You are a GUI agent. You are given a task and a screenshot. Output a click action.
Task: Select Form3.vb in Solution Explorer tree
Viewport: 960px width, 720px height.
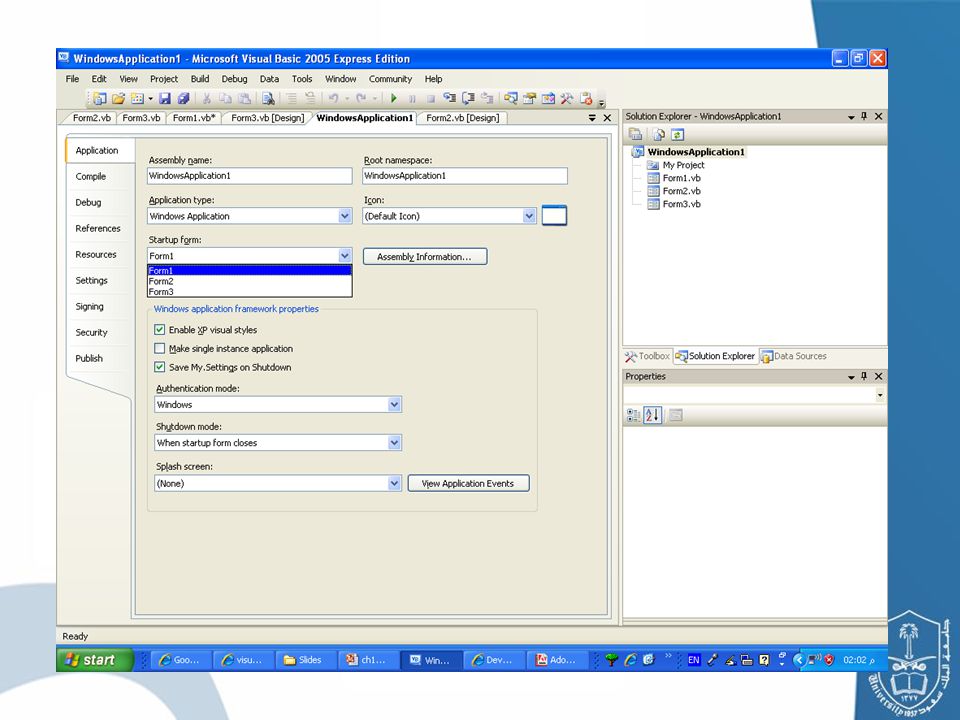tap(681, 204)
